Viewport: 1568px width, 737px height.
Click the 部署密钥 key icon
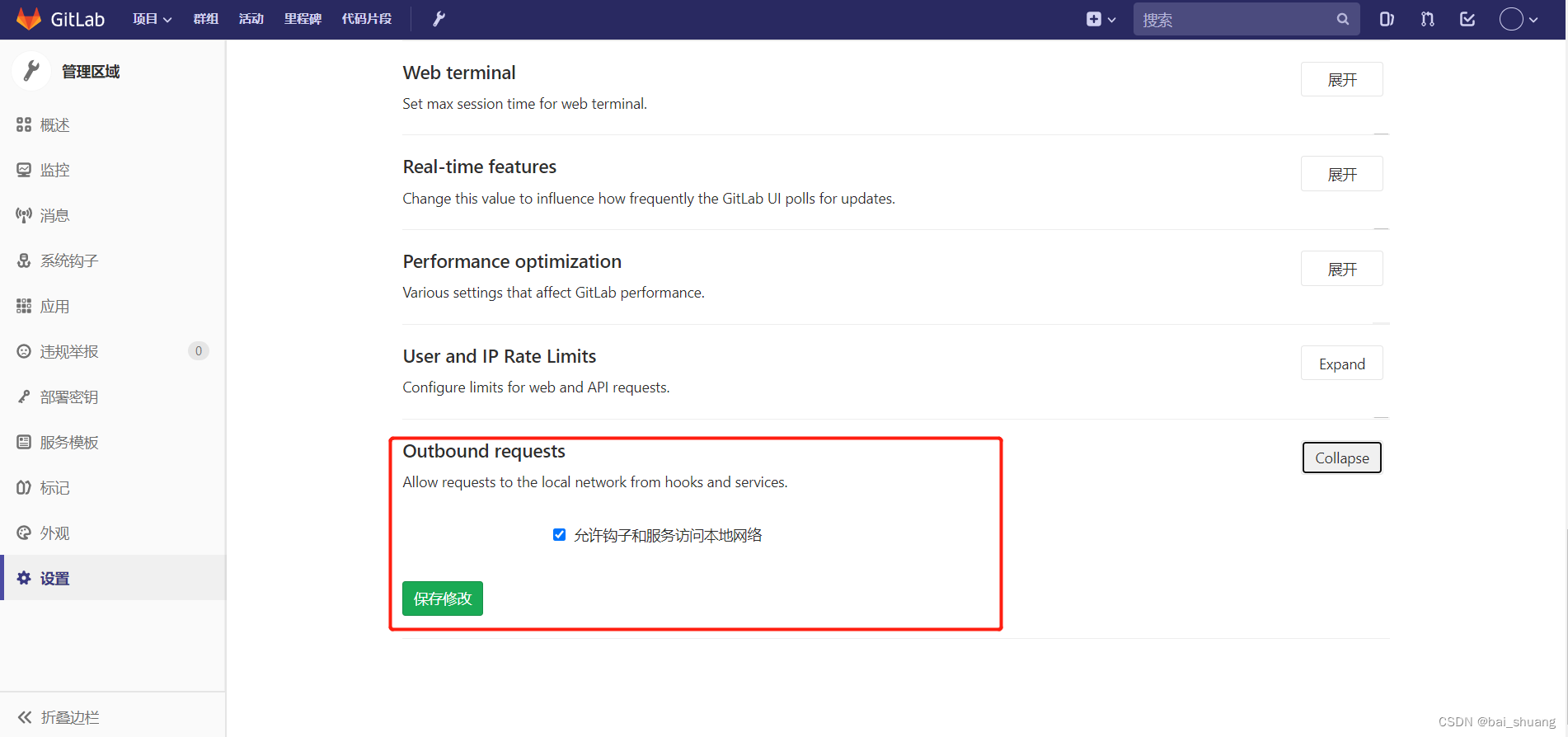point(24,397)
